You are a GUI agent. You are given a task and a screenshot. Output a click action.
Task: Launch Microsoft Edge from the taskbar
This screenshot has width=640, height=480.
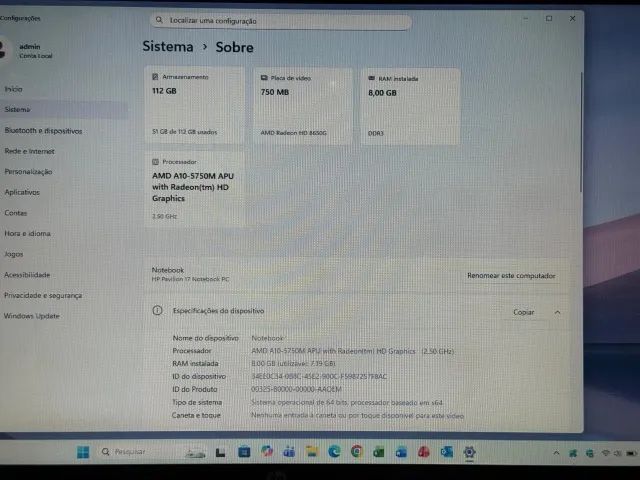pos(334,452)
